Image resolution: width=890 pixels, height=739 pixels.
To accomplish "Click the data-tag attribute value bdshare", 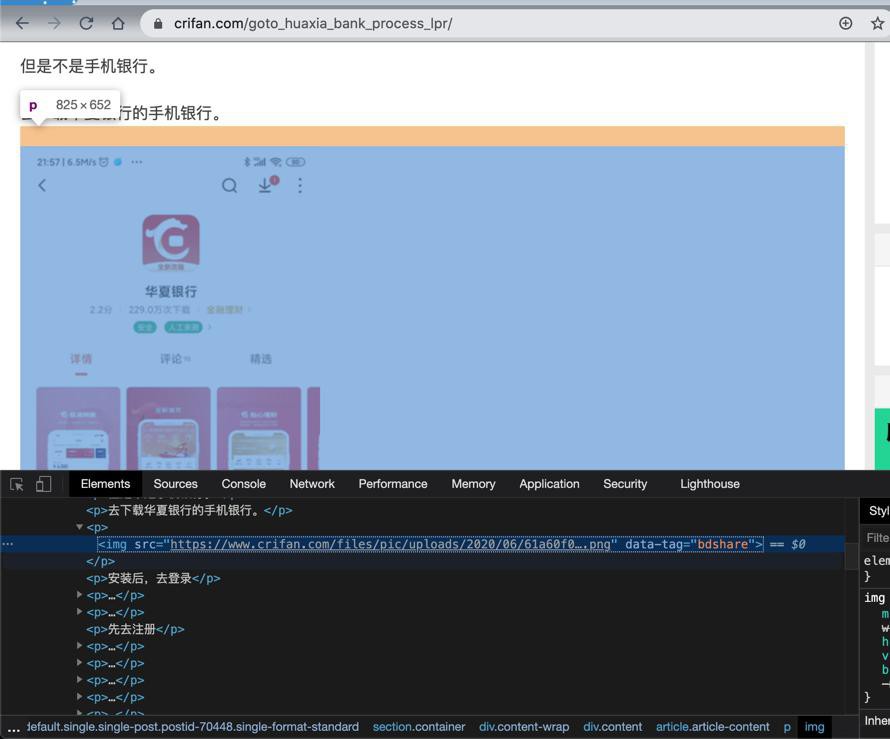I will tap(723, 544).
